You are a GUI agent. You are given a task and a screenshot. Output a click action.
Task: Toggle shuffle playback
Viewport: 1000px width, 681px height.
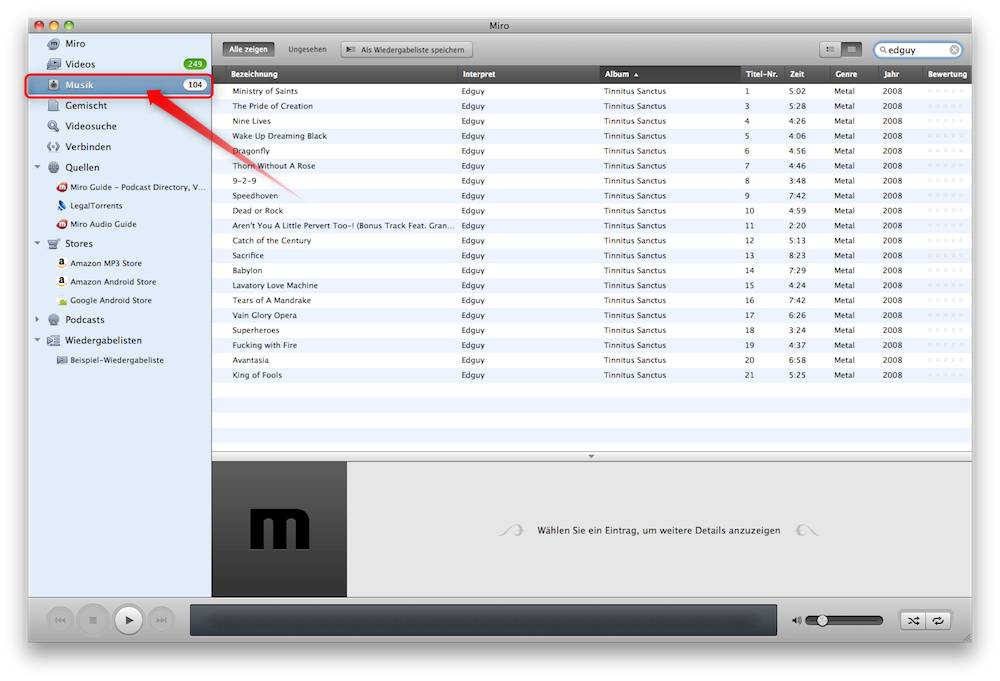pos(913,620)
